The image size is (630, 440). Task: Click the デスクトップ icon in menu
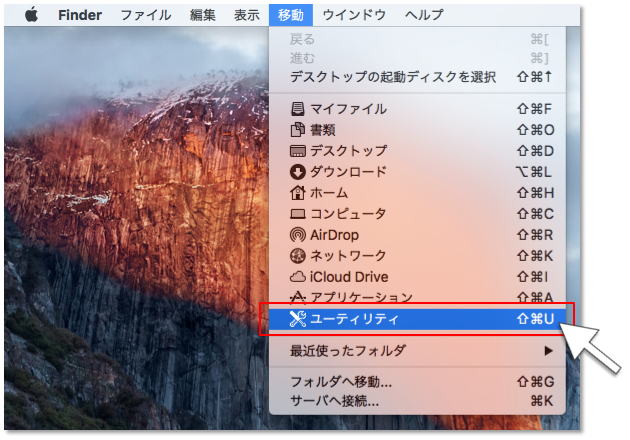pyautogui.click(x=297, y=151)
